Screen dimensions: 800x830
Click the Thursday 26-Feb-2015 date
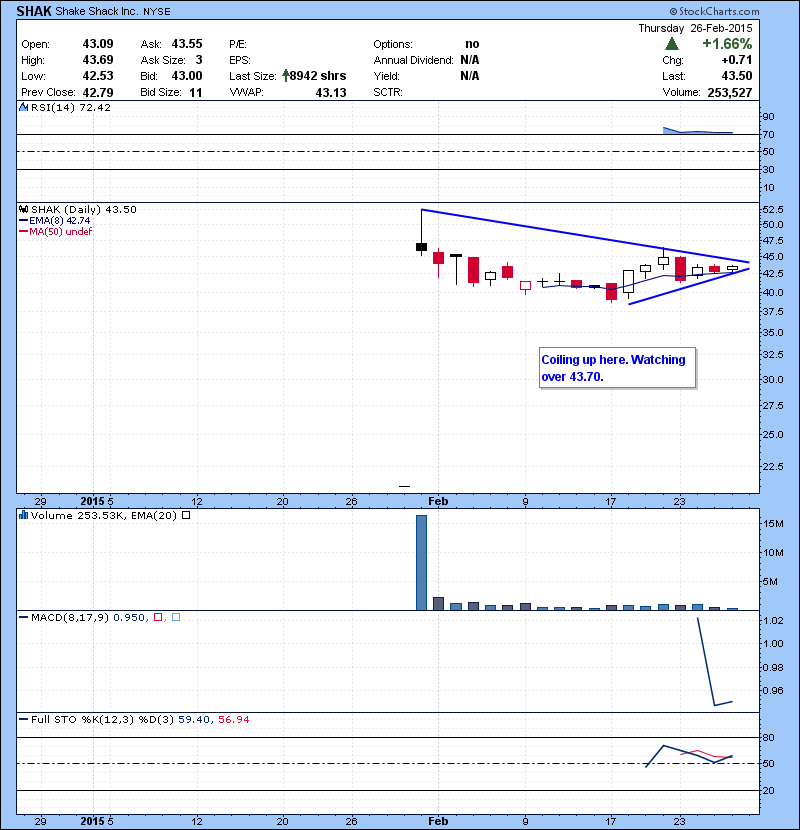695,28
